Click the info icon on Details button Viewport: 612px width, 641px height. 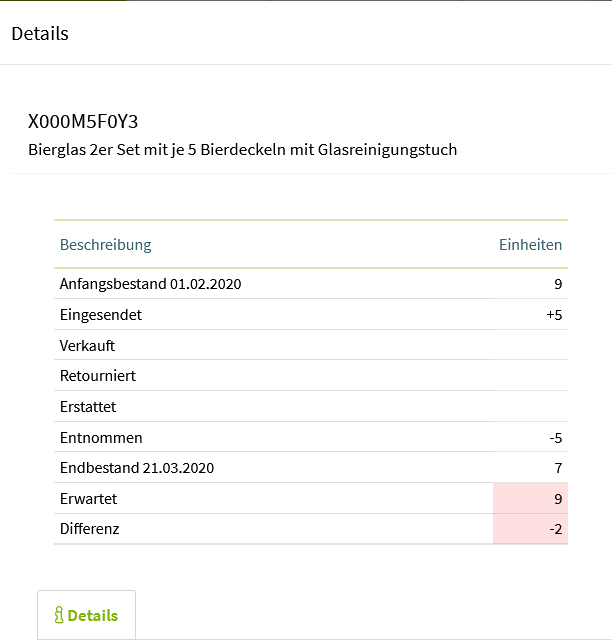[59, 615]
